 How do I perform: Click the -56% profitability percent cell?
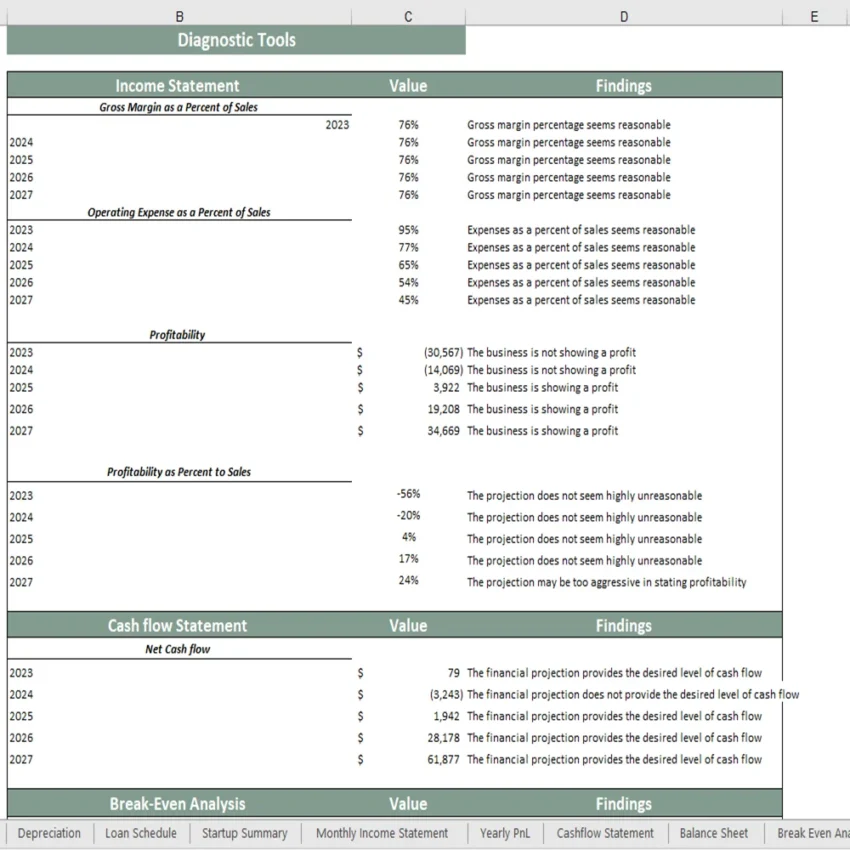point(408,493)
